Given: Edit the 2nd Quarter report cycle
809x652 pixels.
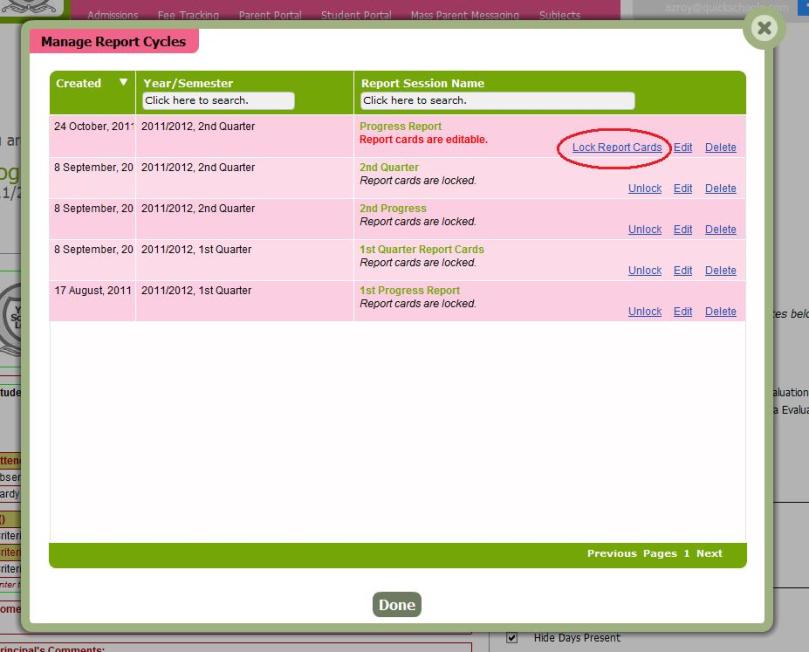Looking at the screenshot, I should [x=683, y=189].
